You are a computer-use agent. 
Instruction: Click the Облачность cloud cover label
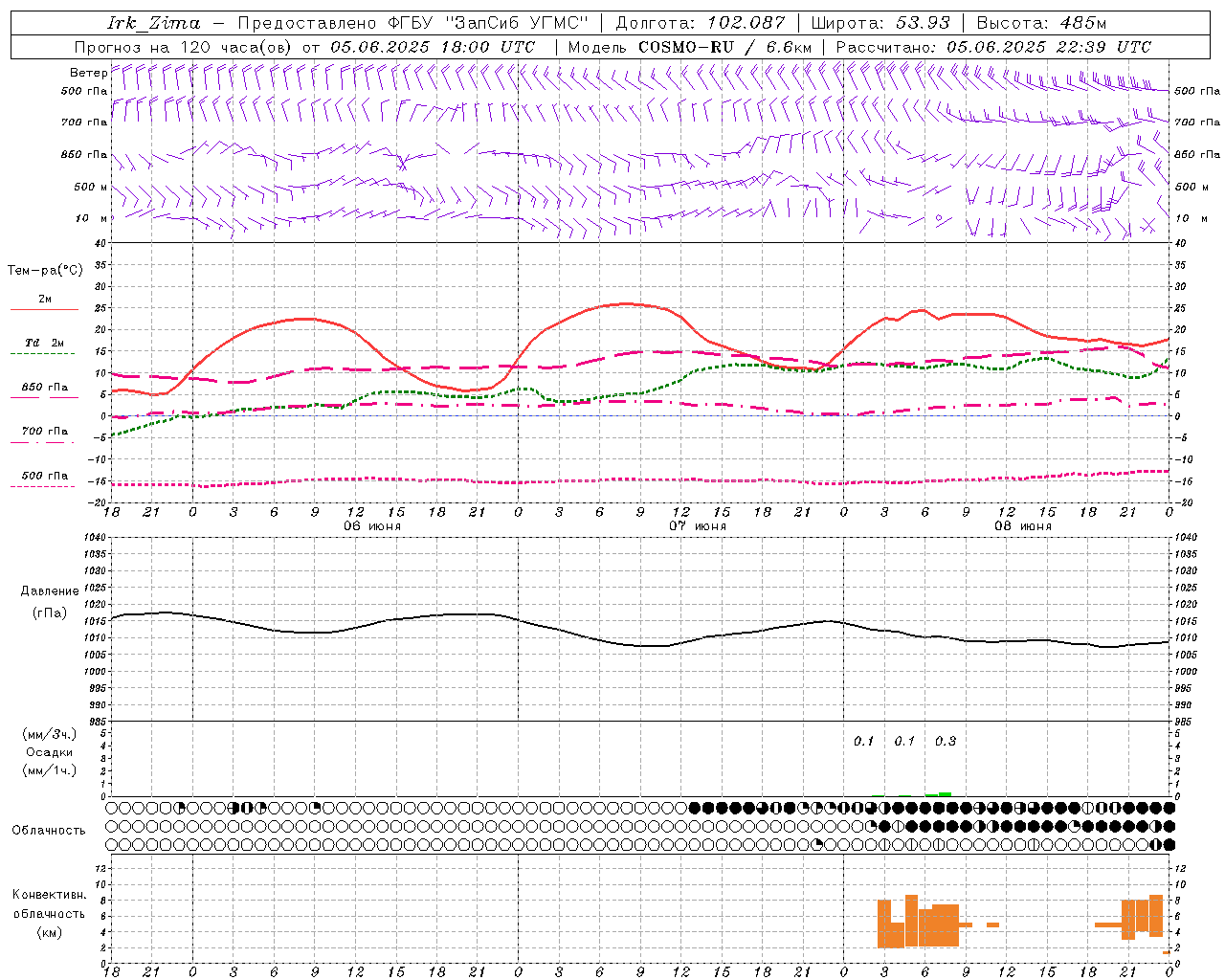[49, 831]
